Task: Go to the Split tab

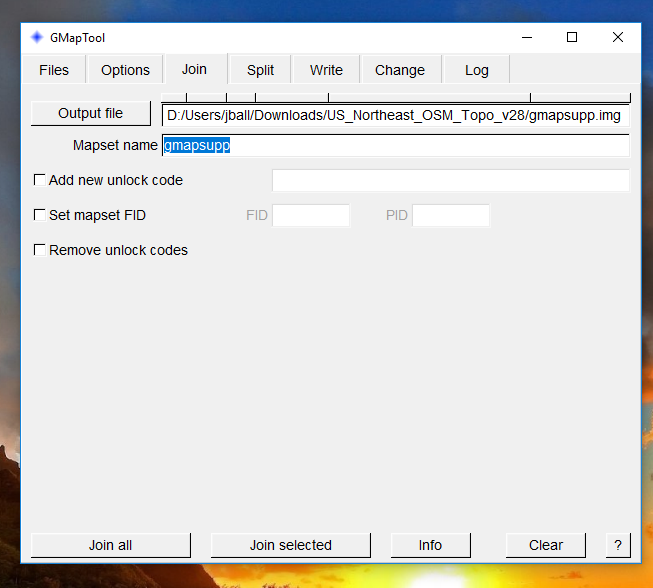Action: tap(260, 70)
